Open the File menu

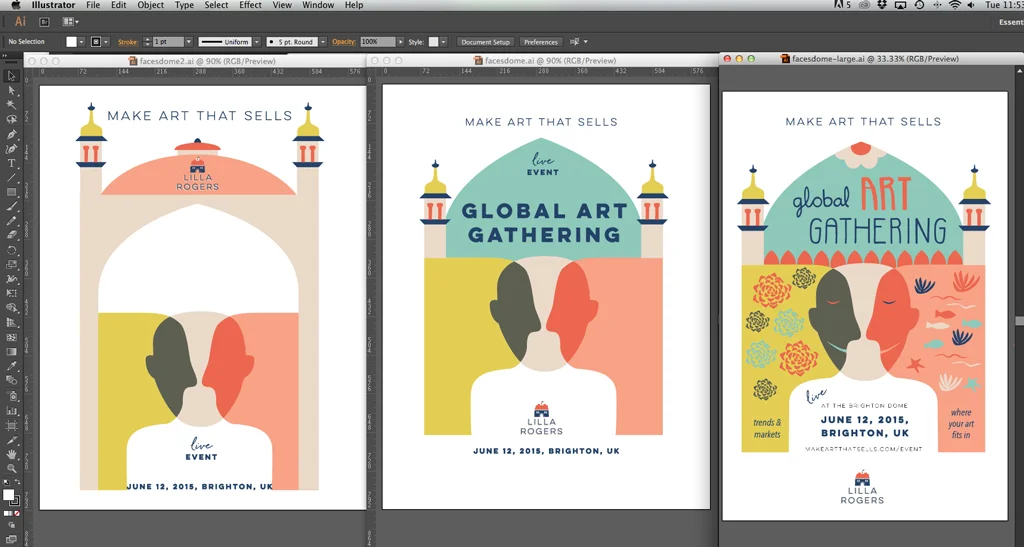click(93, 5)
